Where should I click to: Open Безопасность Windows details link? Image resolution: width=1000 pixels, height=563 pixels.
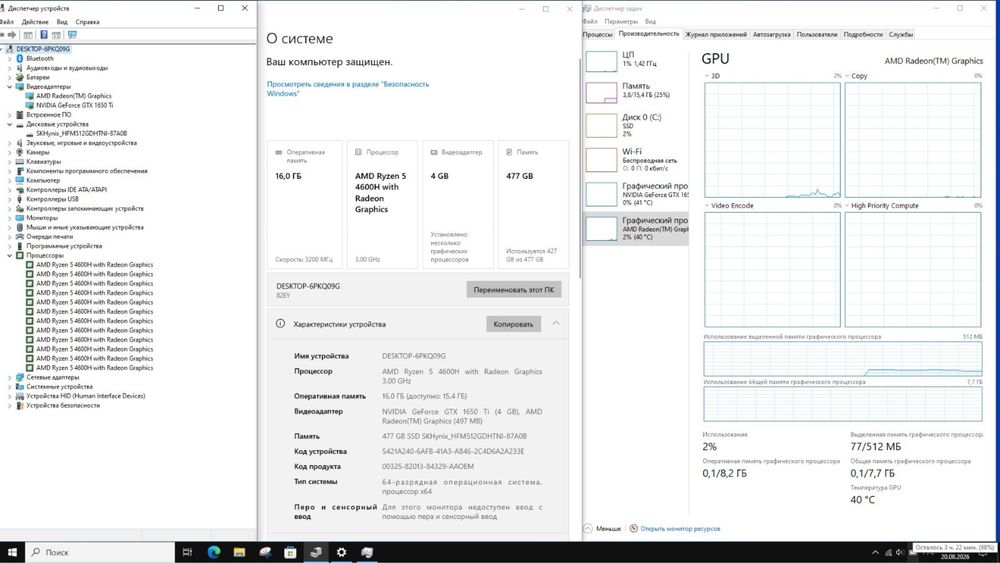(x=348, y=89)
